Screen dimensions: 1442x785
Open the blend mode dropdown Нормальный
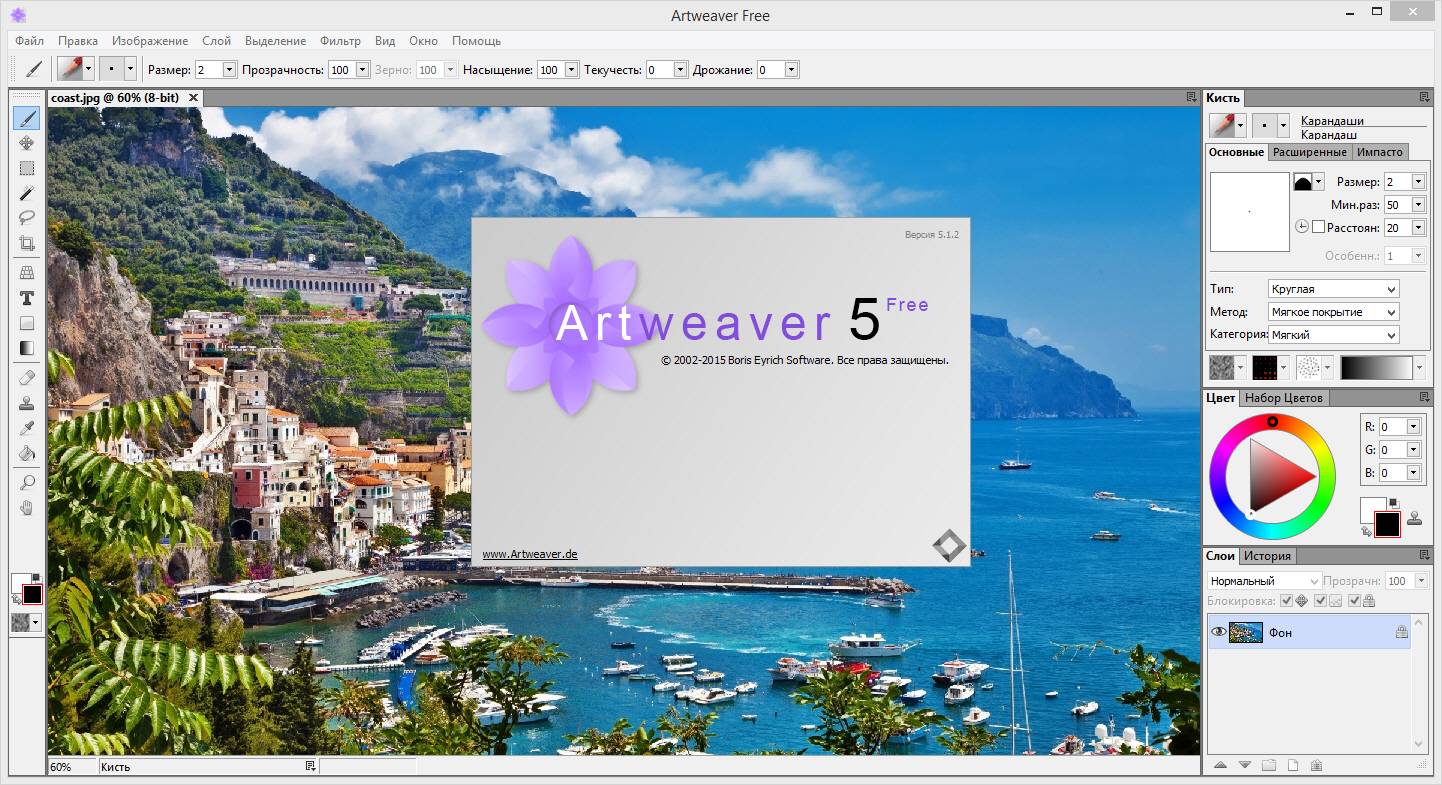tap(1264, 580)
